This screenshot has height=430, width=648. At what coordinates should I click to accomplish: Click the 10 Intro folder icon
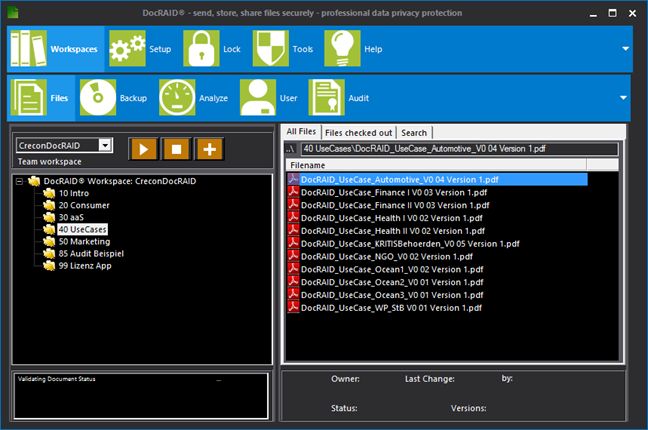tap(49, 193)
